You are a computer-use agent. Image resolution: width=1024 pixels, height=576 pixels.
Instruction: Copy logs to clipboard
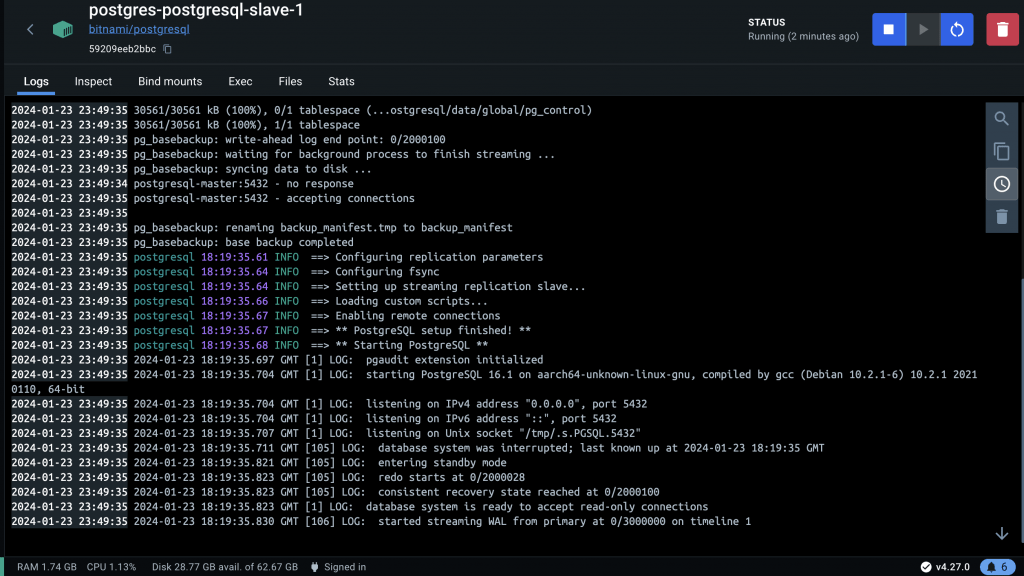1001,152
